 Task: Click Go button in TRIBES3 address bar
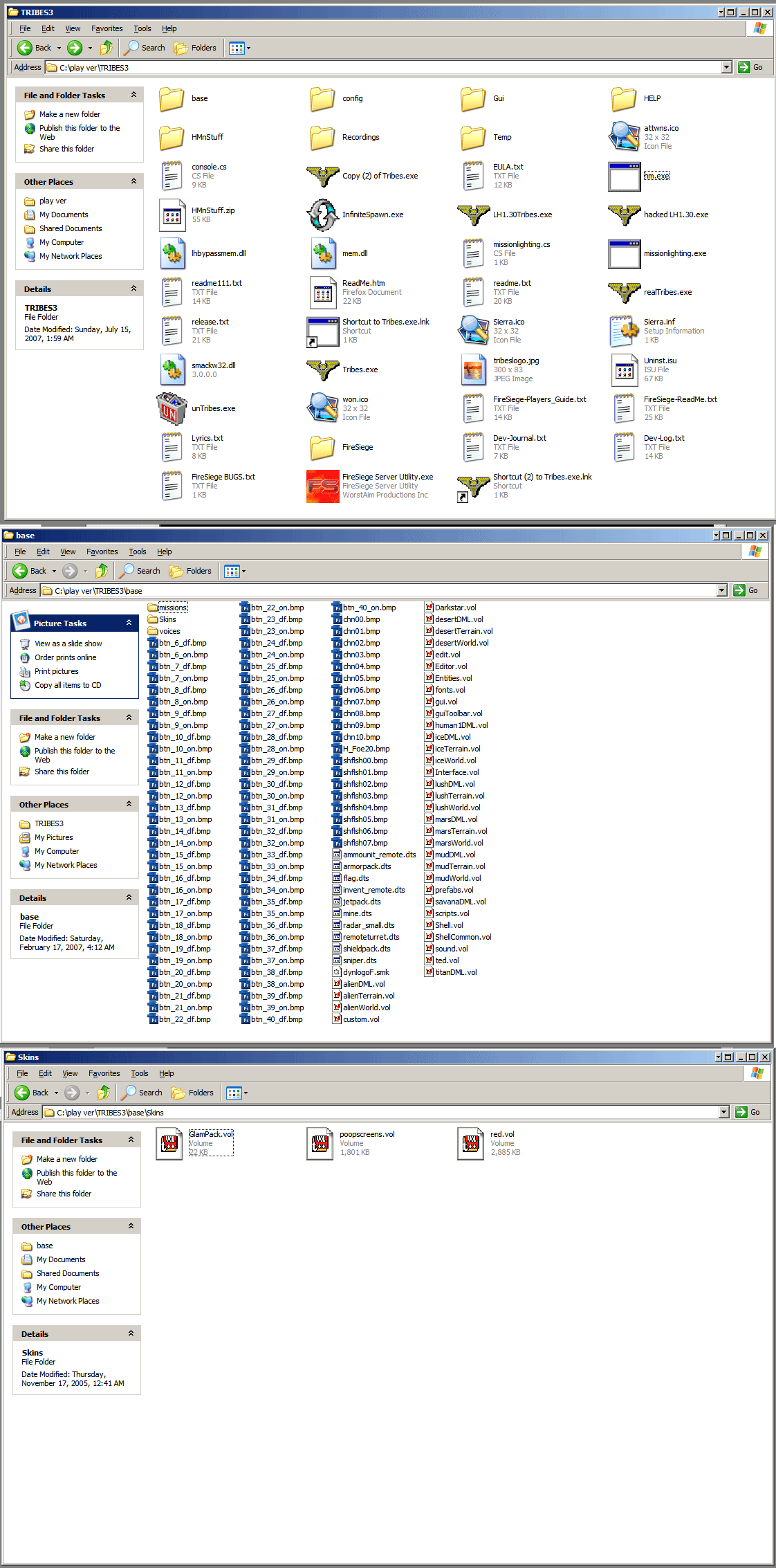click(752, 67)
